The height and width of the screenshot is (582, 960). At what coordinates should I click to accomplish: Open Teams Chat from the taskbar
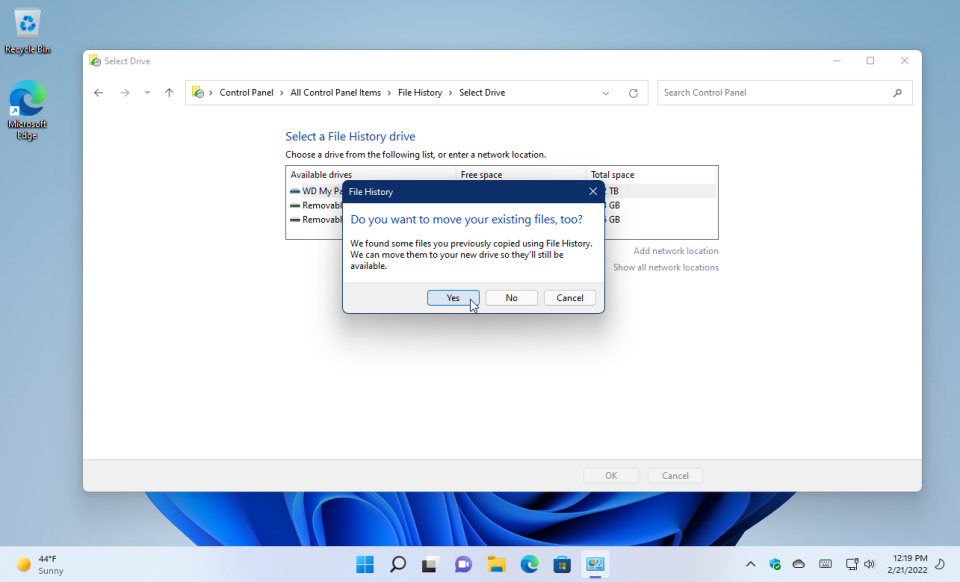coord(463,563)
